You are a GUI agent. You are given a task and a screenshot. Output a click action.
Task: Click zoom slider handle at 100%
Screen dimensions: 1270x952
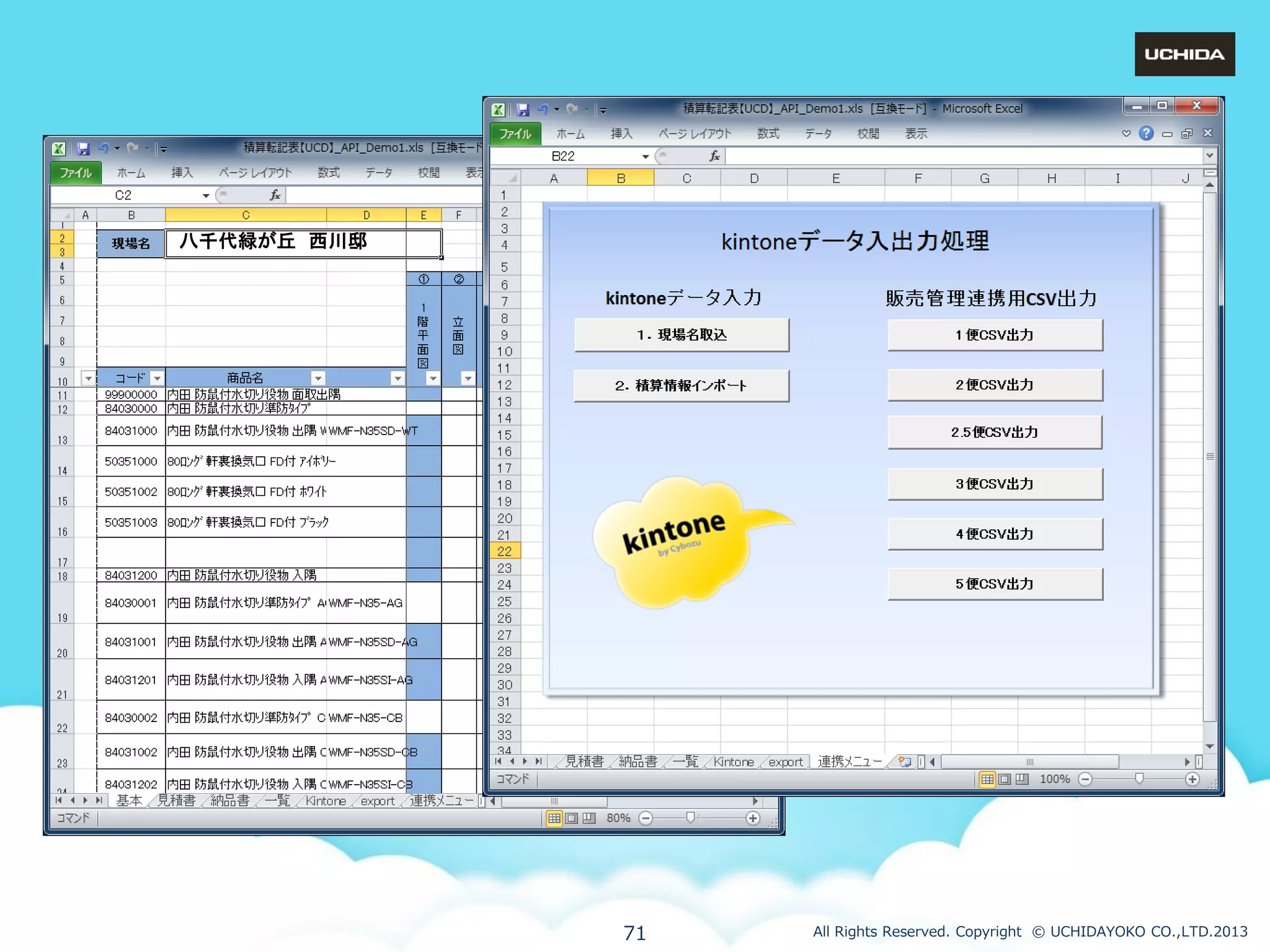[1139, 779]
